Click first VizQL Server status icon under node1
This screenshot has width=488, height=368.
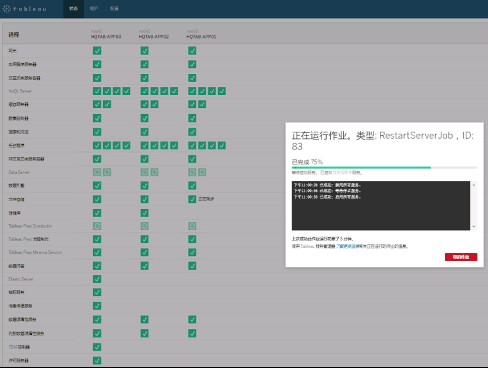(x=97, y=91)
